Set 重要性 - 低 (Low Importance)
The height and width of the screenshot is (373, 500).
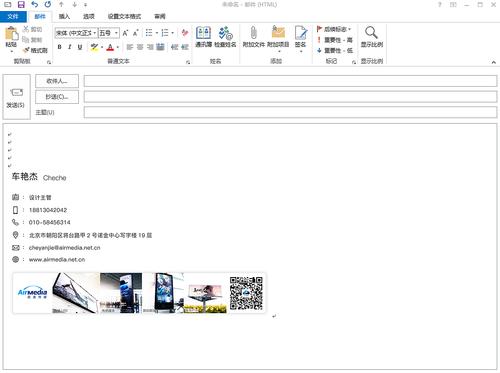334,50
